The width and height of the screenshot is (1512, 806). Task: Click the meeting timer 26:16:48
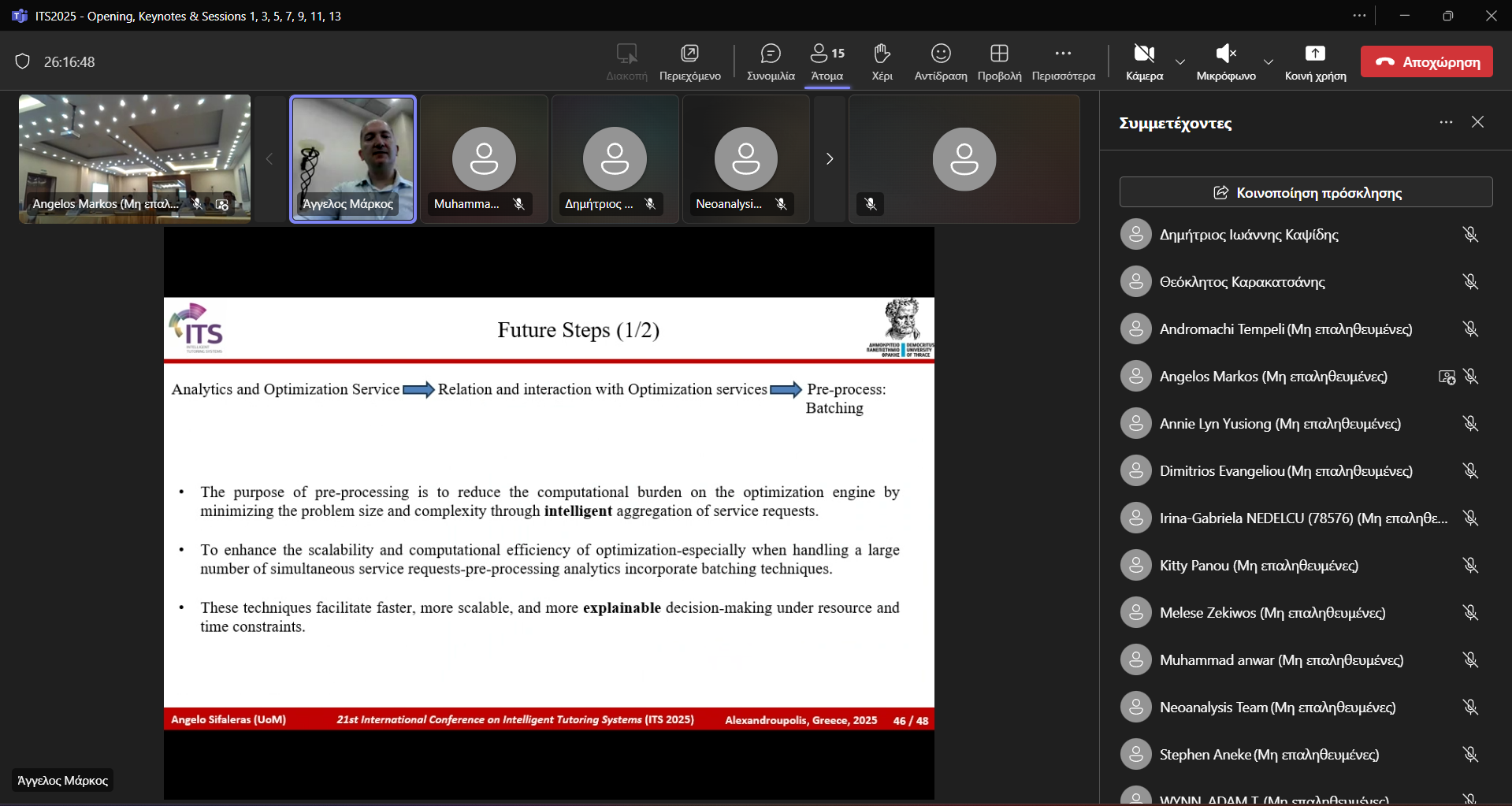[69, 62]
